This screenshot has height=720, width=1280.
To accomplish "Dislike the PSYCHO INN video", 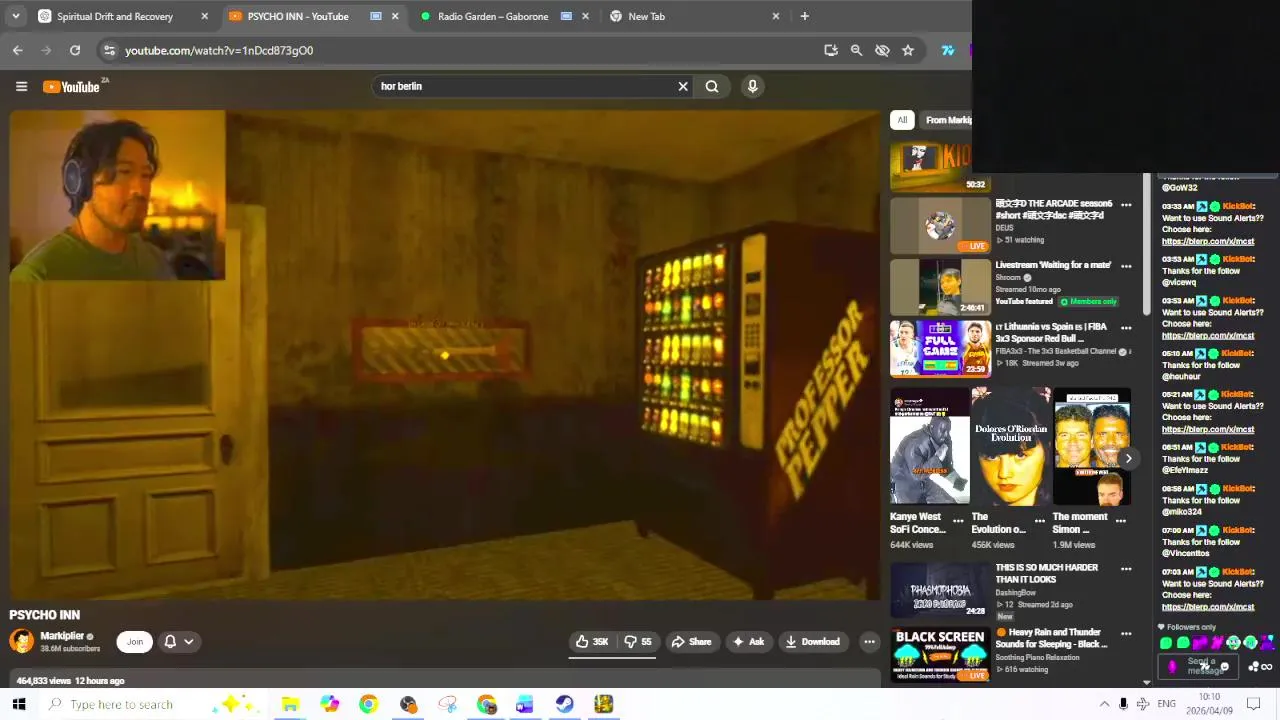I will click(x=638, y=642).
